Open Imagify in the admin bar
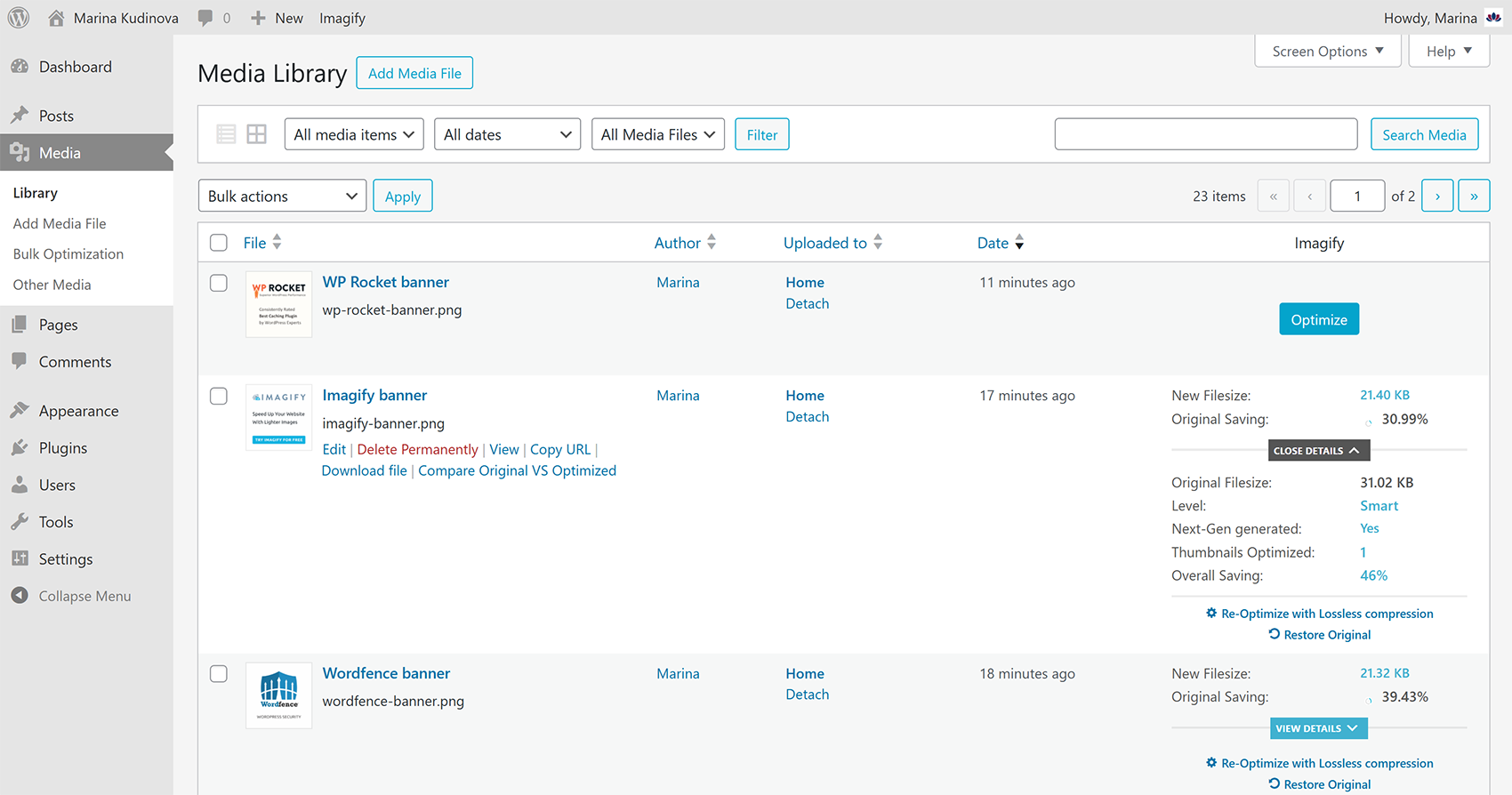1512x795 pixels. (342, 18)
